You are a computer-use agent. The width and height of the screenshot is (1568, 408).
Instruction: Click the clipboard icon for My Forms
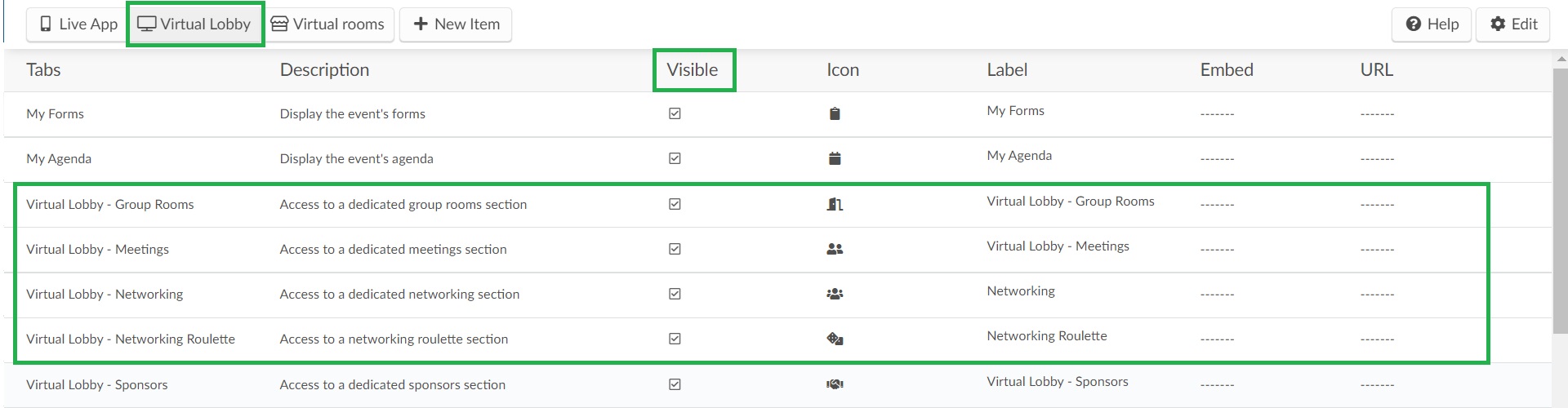coord(835,114)
